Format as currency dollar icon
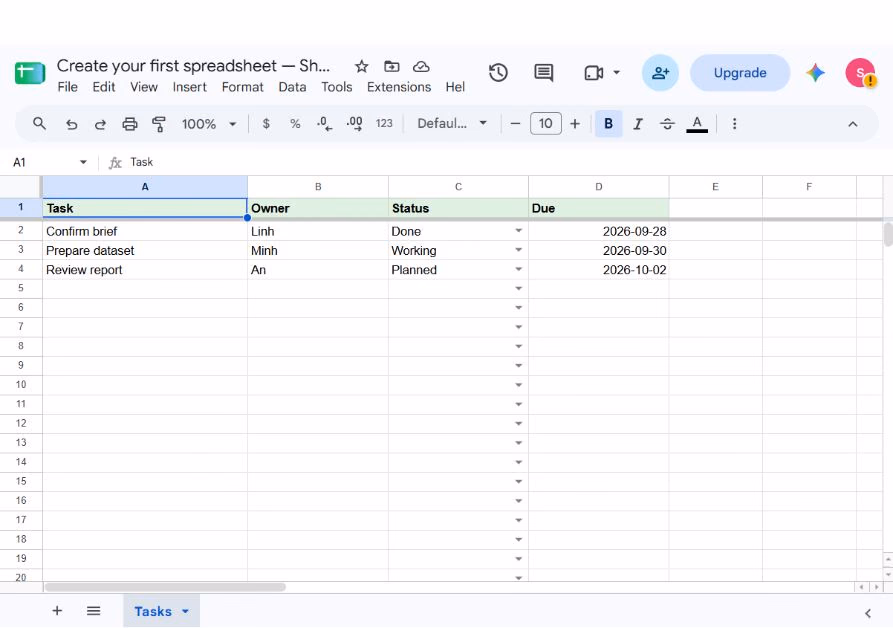 (266, 124)
